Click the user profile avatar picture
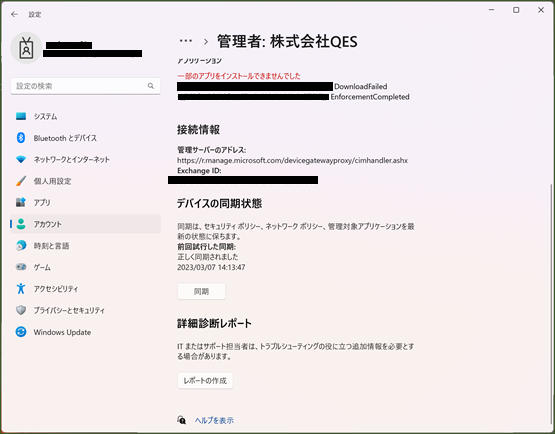 coord(26,48)
